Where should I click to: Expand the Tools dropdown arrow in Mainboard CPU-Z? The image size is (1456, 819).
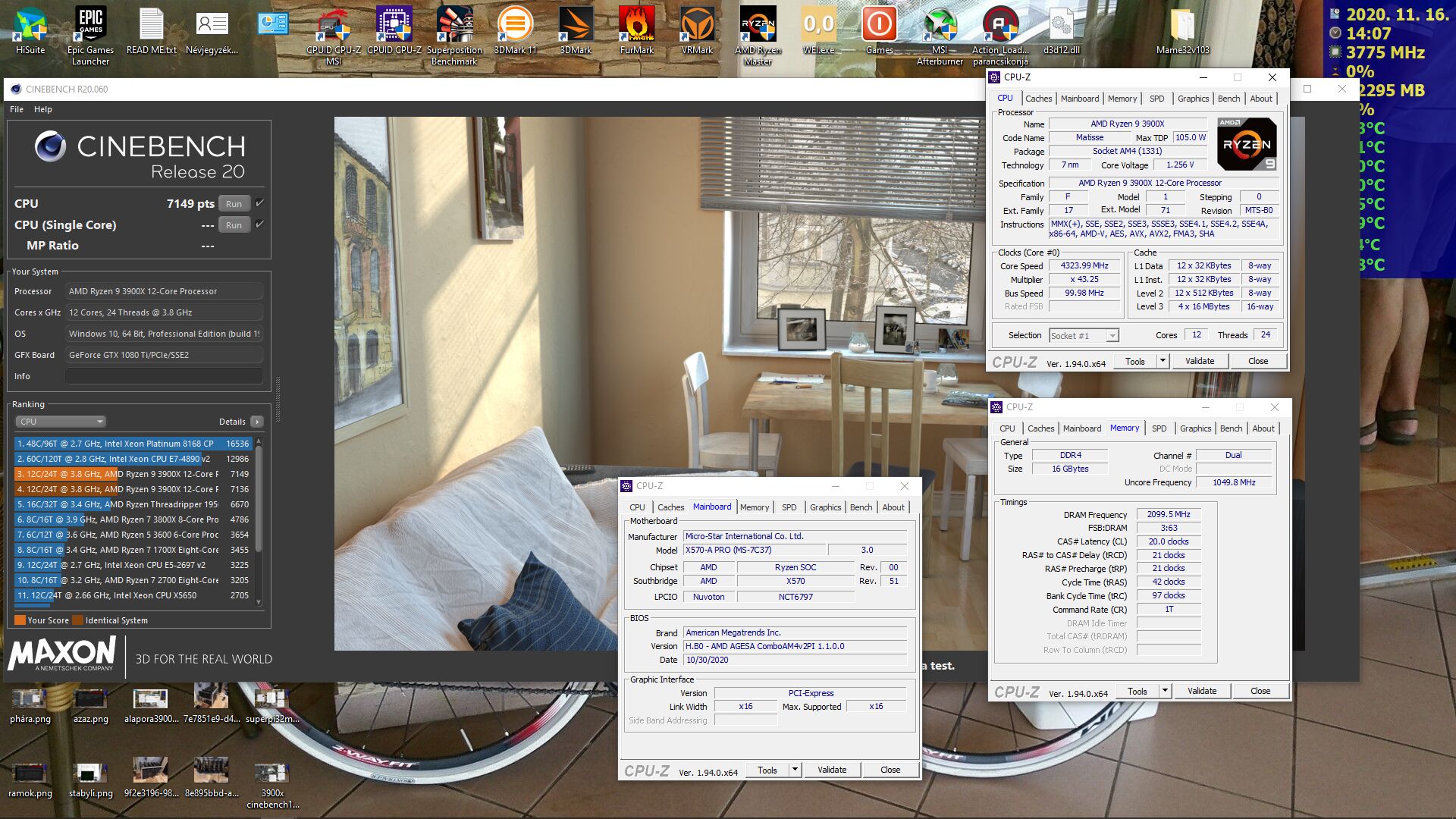795,770
